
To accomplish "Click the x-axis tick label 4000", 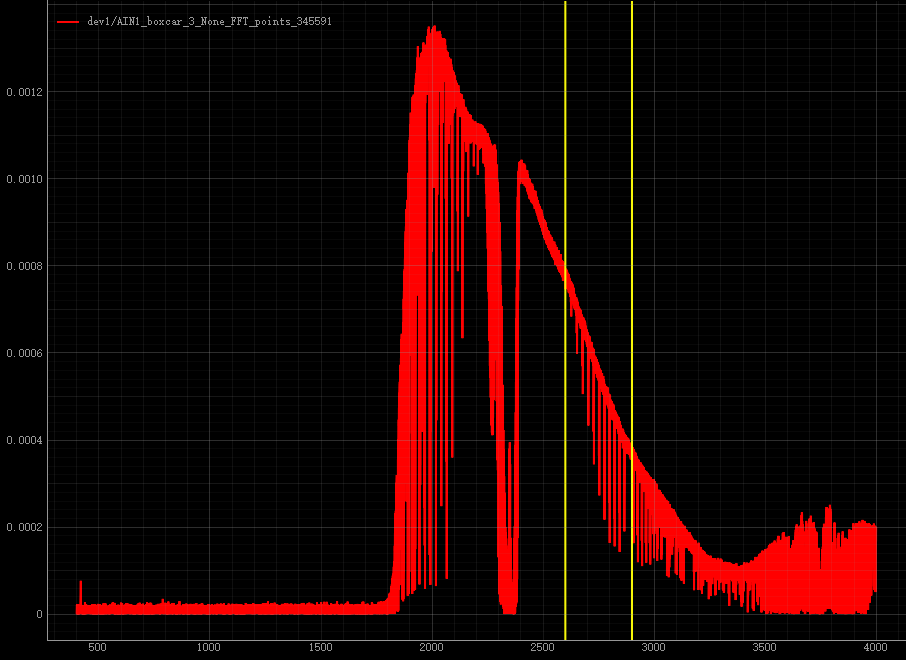I will pos(876,647).
